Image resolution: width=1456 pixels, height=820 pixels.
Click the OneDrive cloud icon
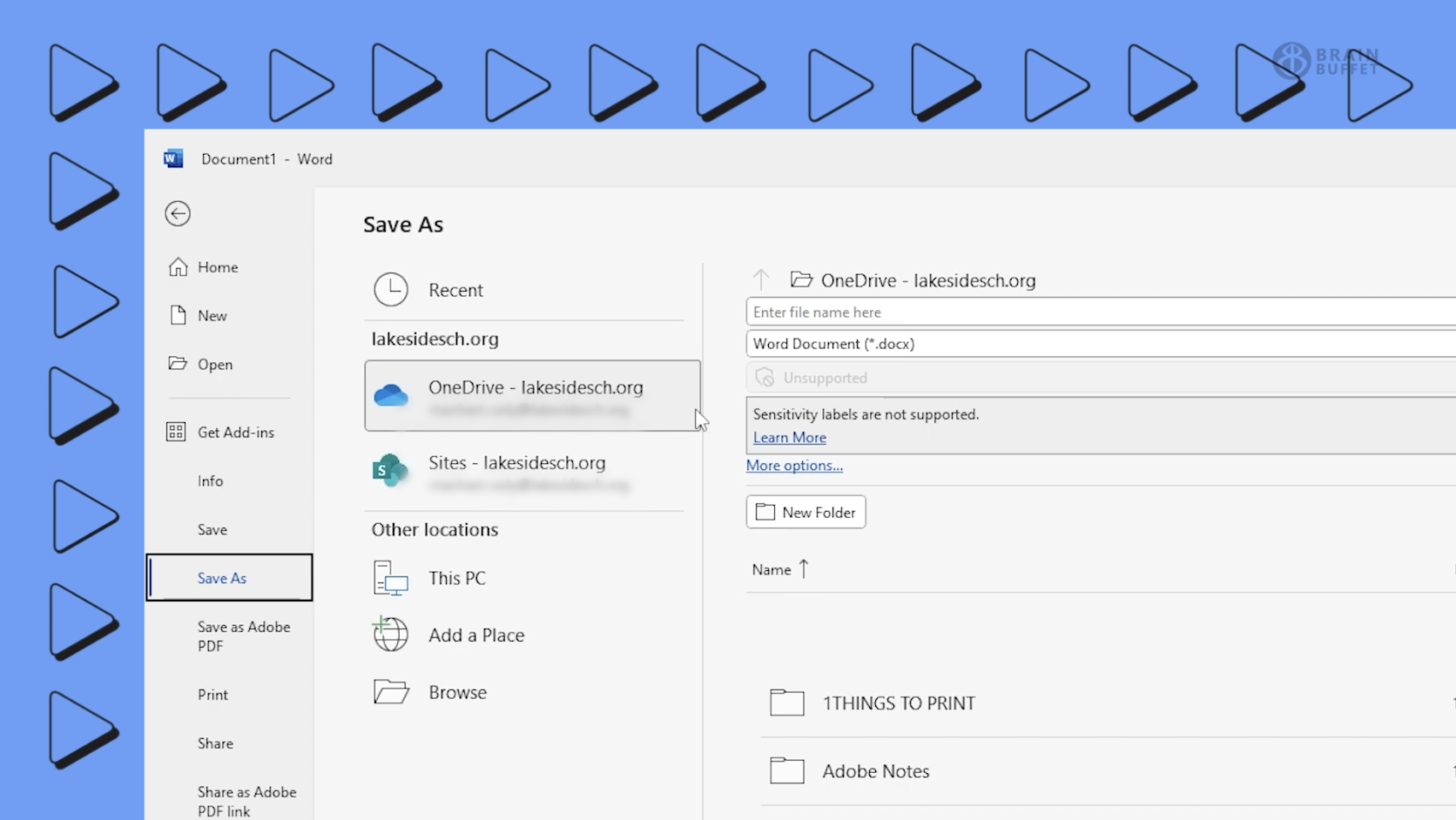(391, 396)
